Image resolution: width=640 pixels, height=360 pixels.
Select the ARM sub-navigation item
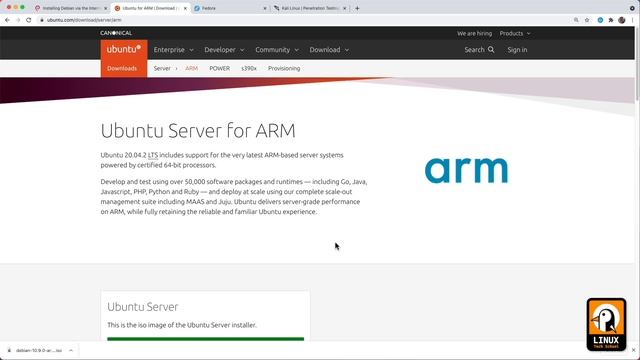[191, 69]
